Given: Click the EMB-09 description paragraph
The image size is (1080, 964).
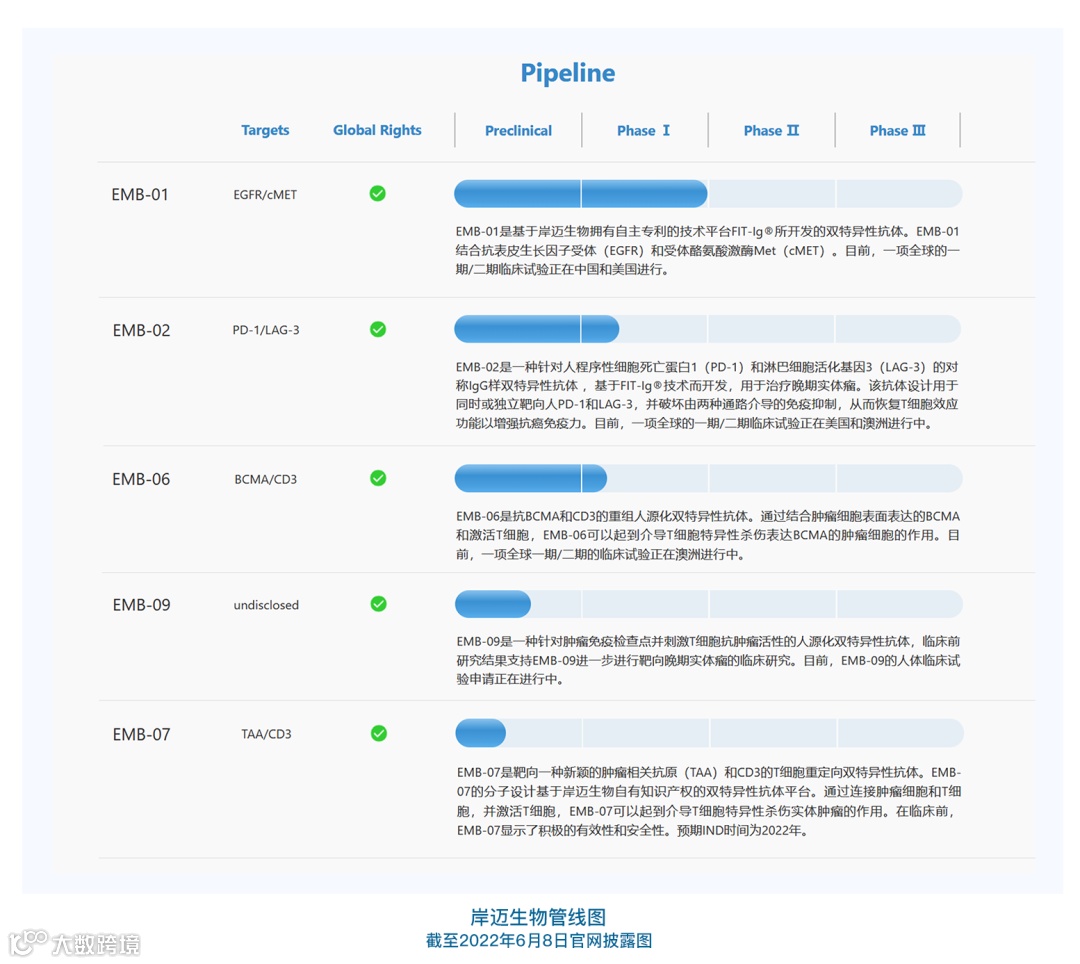Looking at the screenshot, I should pos(708,660).
